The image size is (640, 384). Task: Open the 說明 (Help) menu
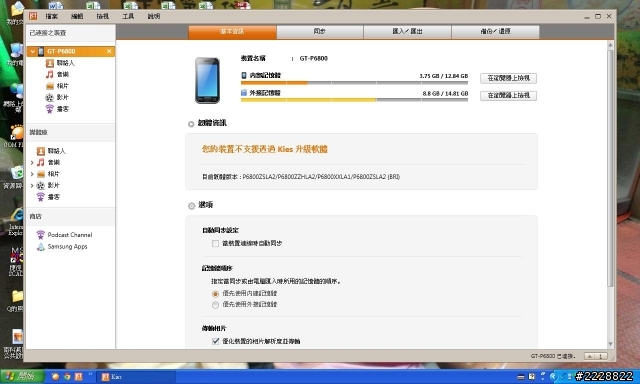[x=153, y=16]
